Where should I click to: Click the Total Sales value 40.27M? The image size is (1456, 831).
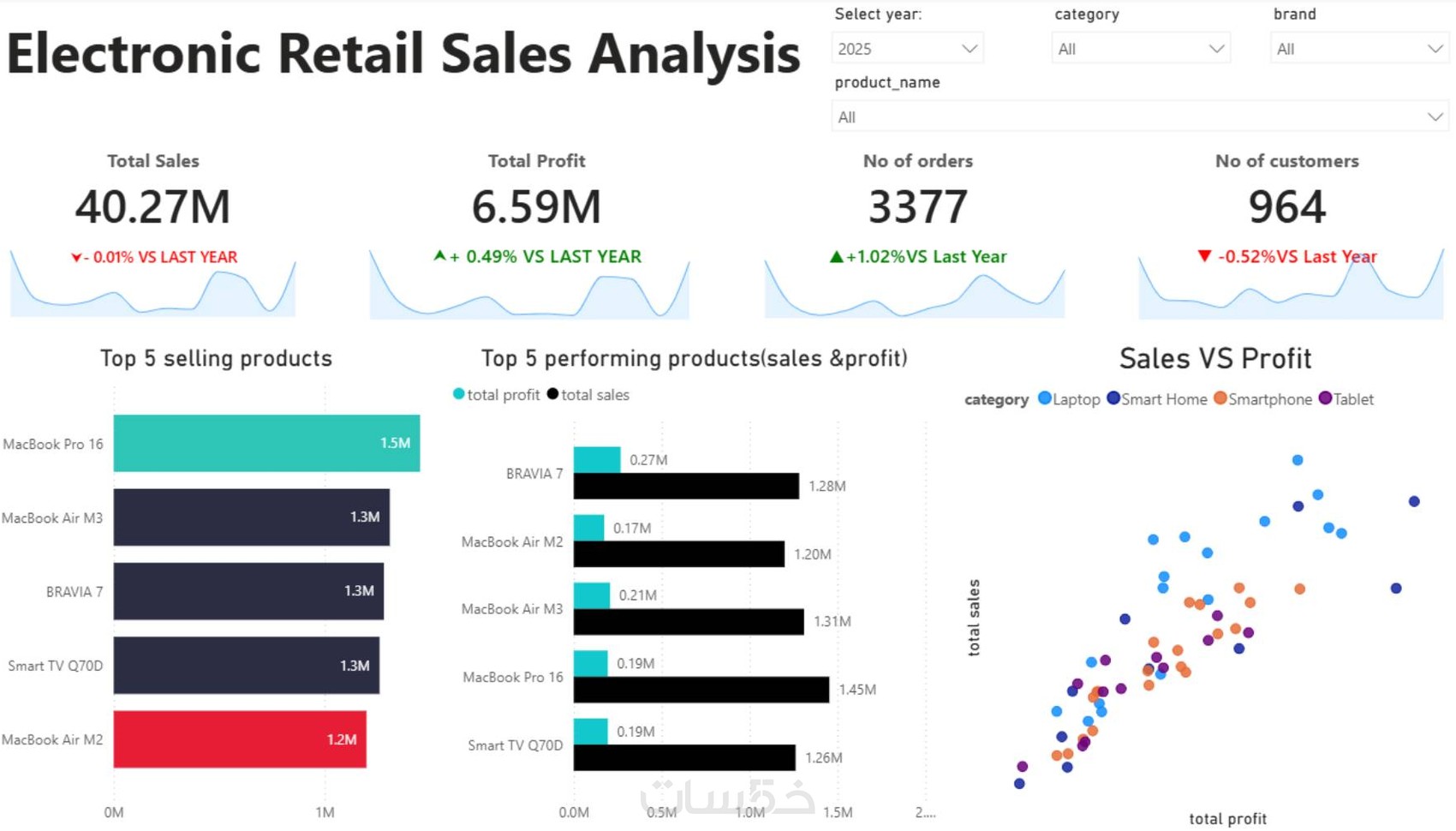pyautogui.click(x=152, y=206)
